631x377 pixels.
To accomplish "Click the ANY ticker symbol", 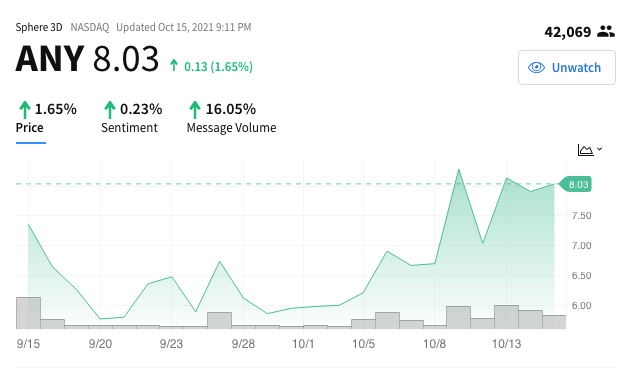I will pos(50,59).
